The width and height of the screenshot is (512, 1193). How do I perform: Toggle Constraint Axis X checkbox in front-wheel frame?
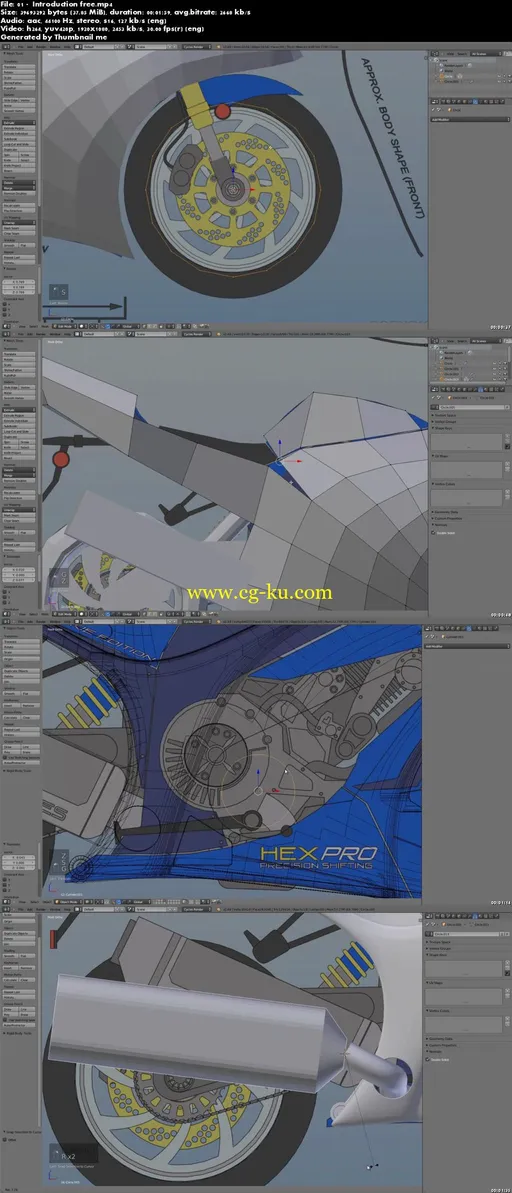click(5, 304)
